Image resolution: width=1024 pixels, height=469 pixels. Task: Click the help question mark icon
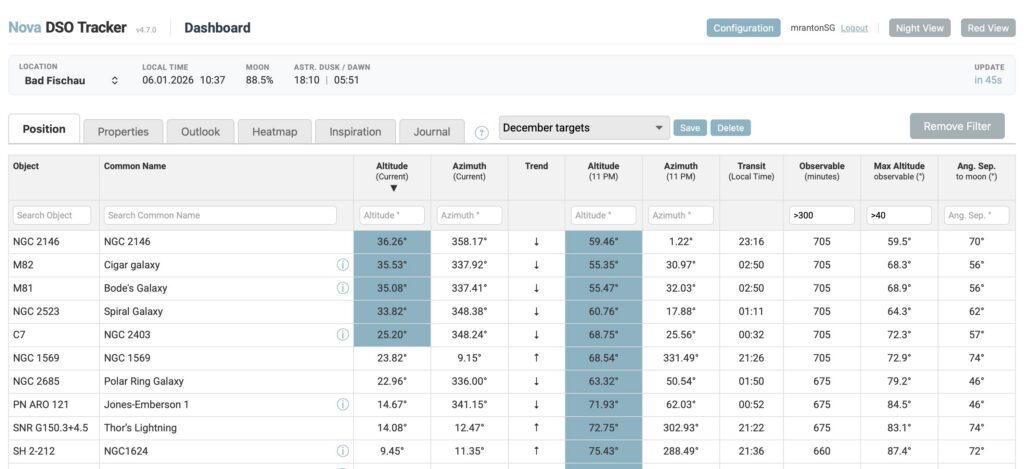point(481,132)
